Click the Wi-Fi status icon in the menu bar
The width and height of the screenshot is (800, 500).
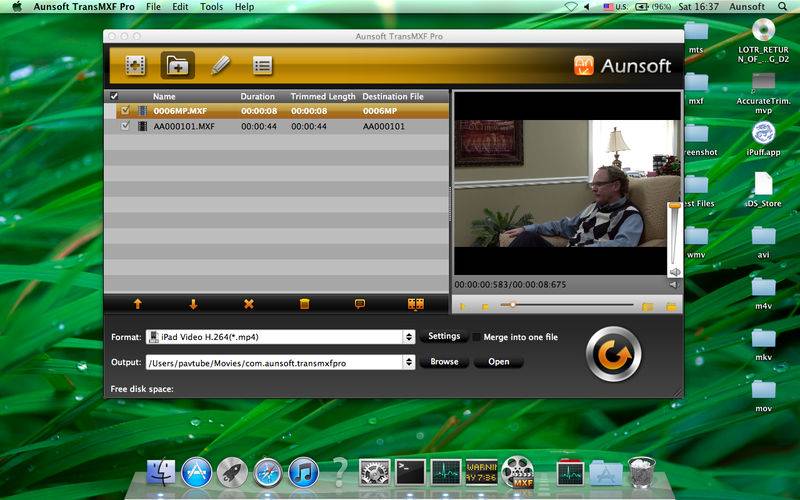coord(571,7)
